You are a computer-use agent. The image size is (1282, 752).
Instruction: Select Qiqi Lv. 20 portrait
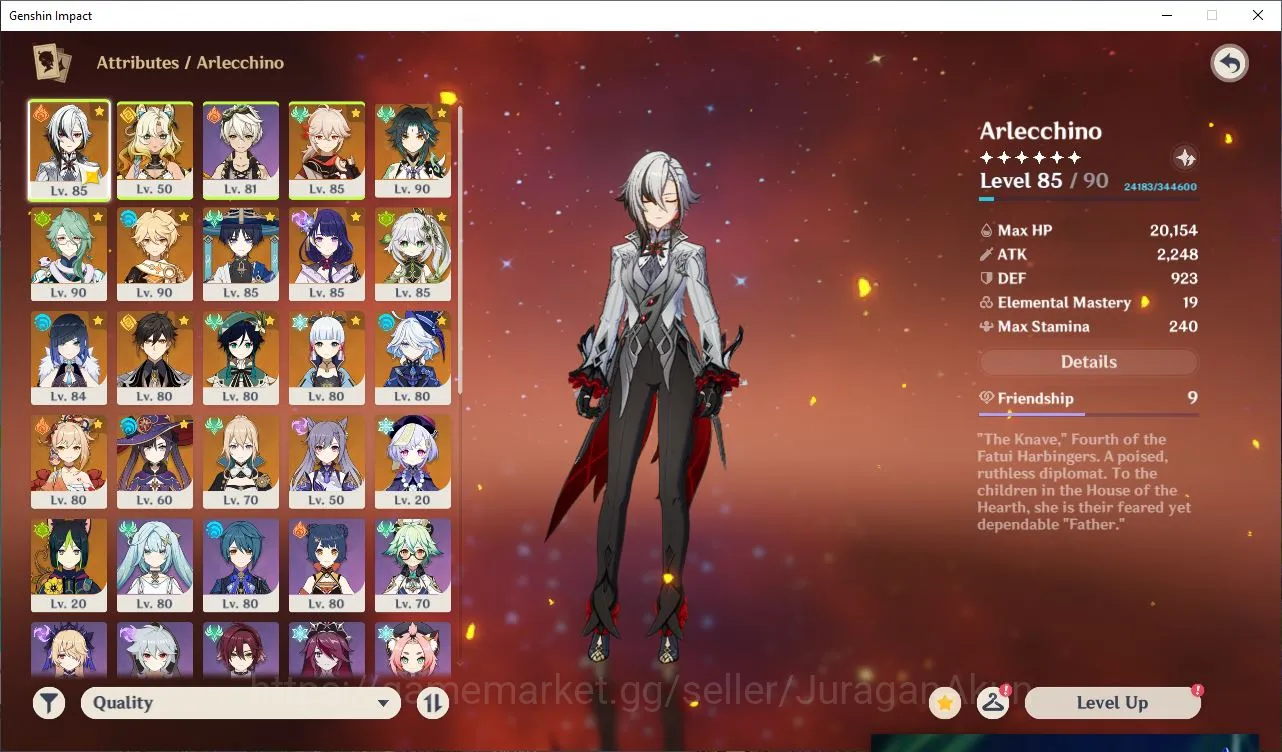[413, 462]
